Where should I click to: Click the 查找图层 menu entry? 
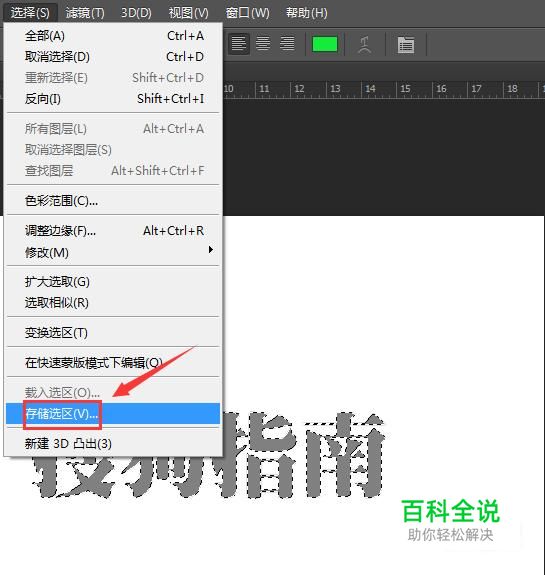pos(113,171)
